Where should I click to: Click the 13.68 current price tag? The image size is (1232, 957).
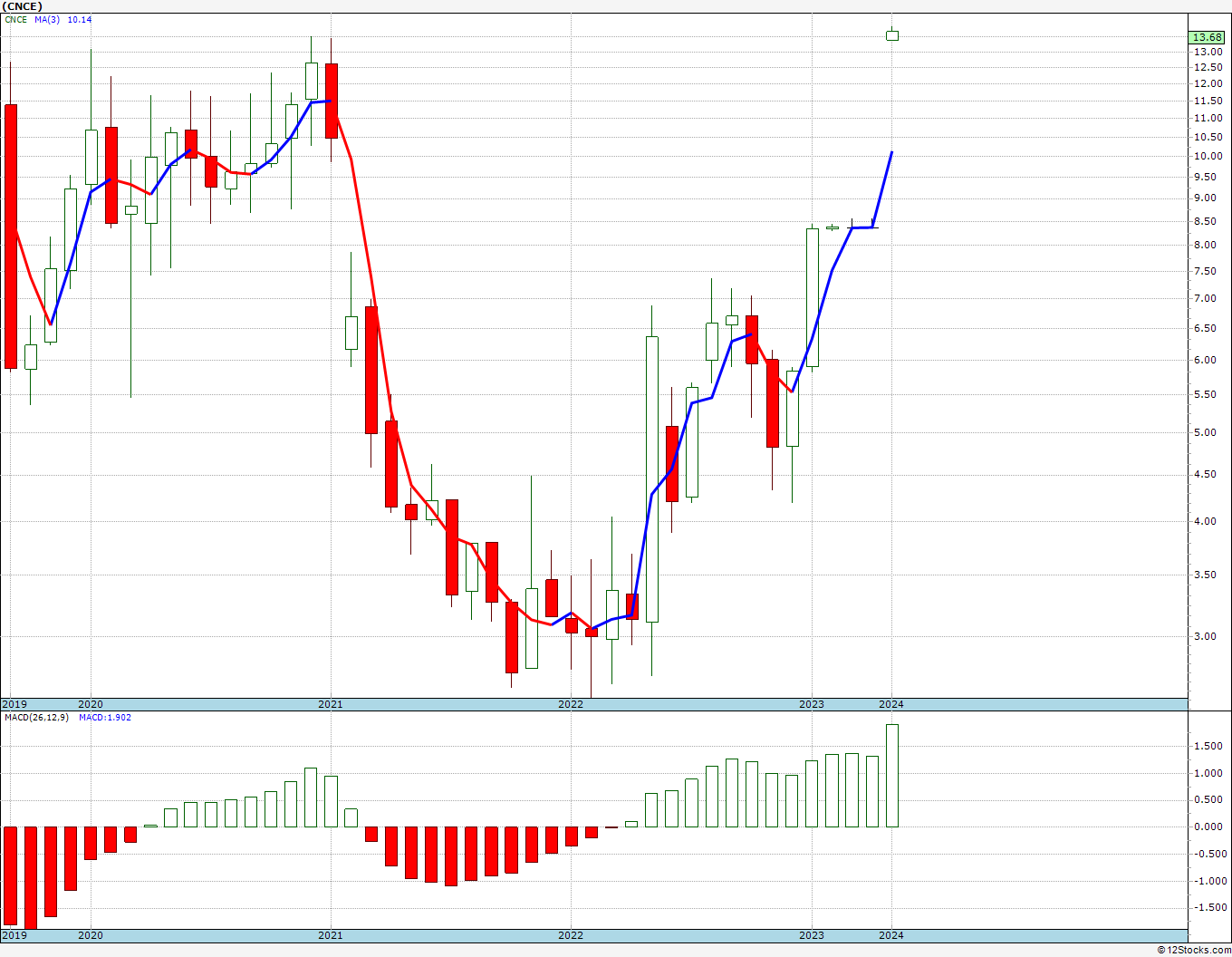(1208, 37)
